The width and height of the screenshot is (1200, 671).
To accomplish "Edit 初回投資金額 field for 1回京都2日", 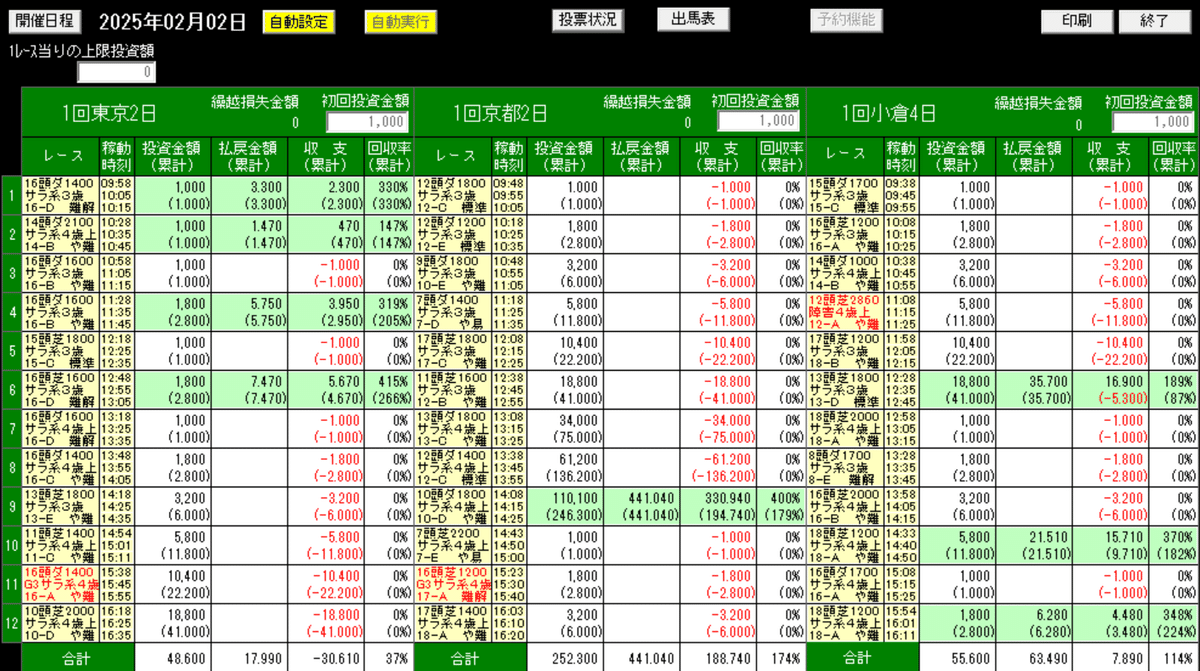I will tap(759, 122).
